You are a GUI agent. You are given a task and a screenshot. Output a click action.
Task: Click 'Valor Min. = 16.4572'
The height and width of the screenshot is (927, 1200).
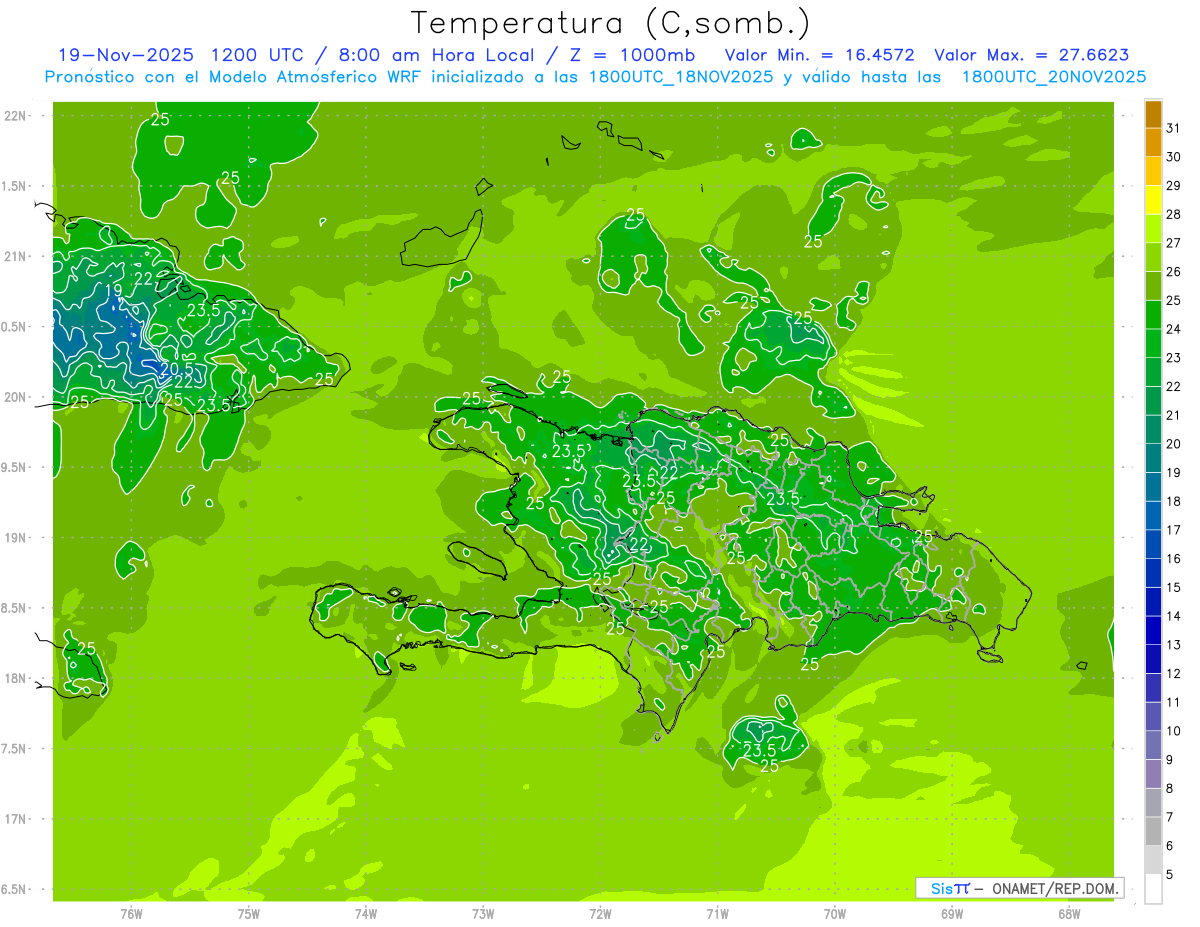(x=820, y=55)
